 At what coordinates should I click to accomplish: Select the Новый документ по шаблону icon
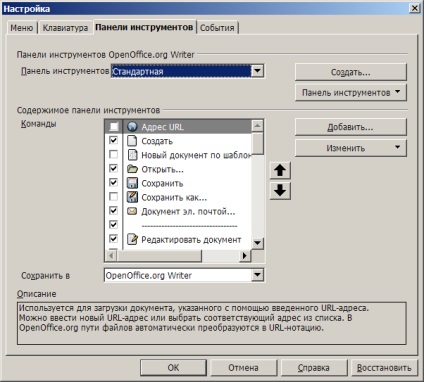pos(133,155)
